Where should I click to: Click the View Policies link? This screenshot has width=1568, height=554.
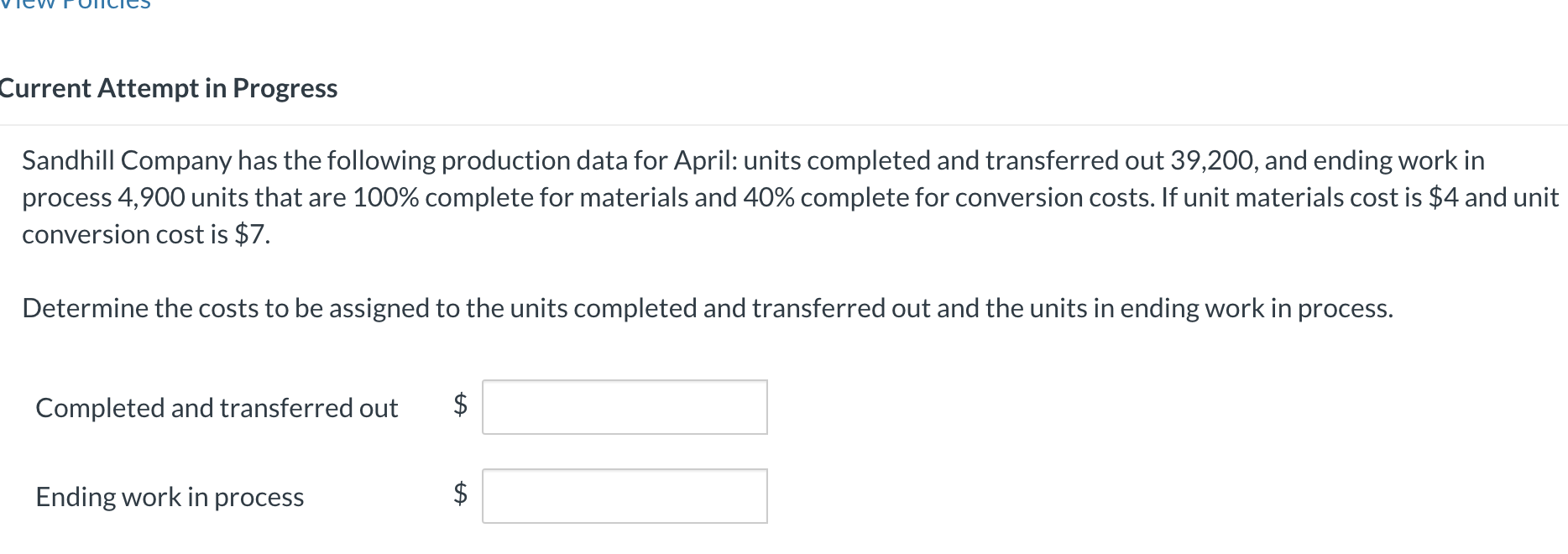click(76, 5)
